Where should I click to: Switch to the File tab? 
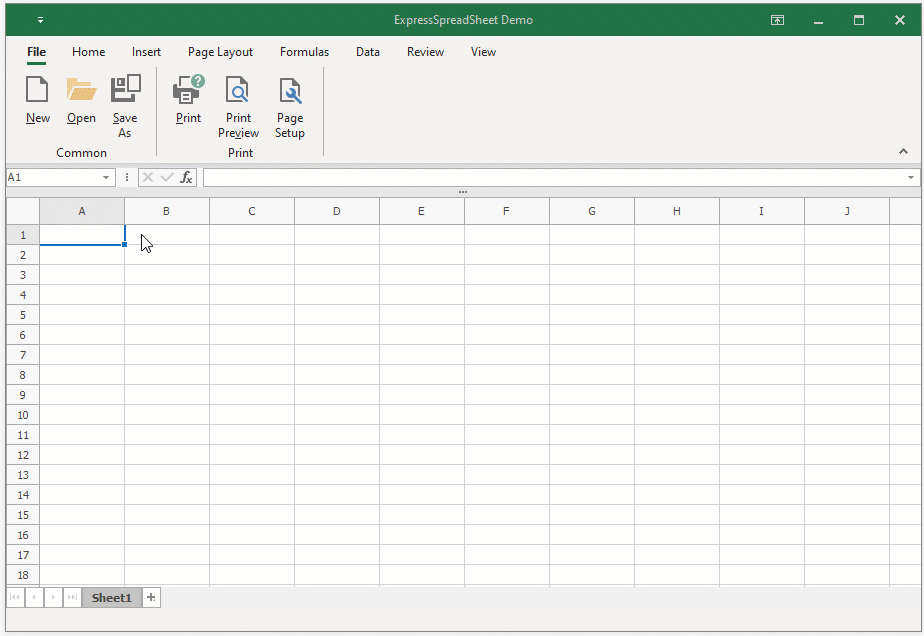coord(37,52)
